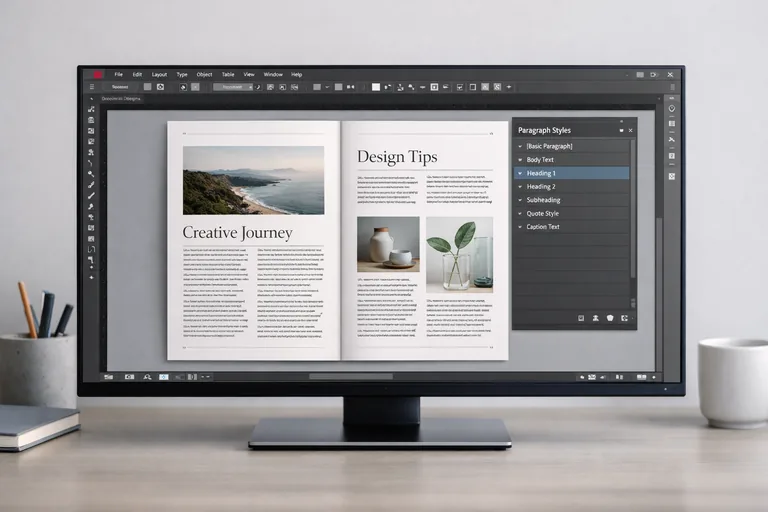Click the plus icon at end of control bar
This screenshot has width=768, height=512.
pos(509,87)
